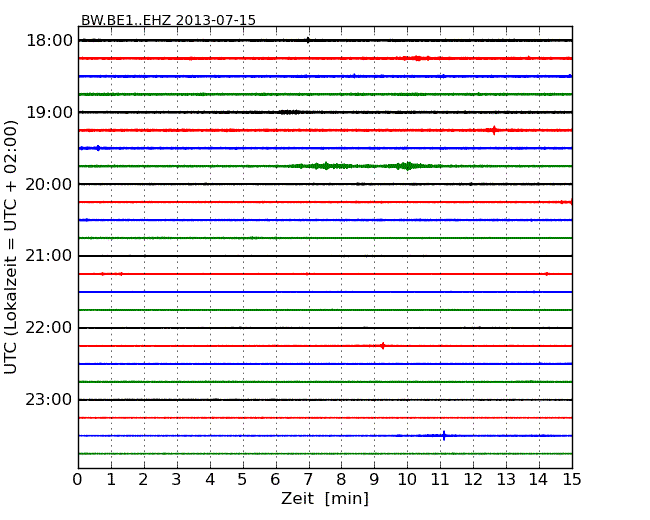Click the x-axis label Zeit [min]
Screen dimensions: 650x520
(325, 498)
